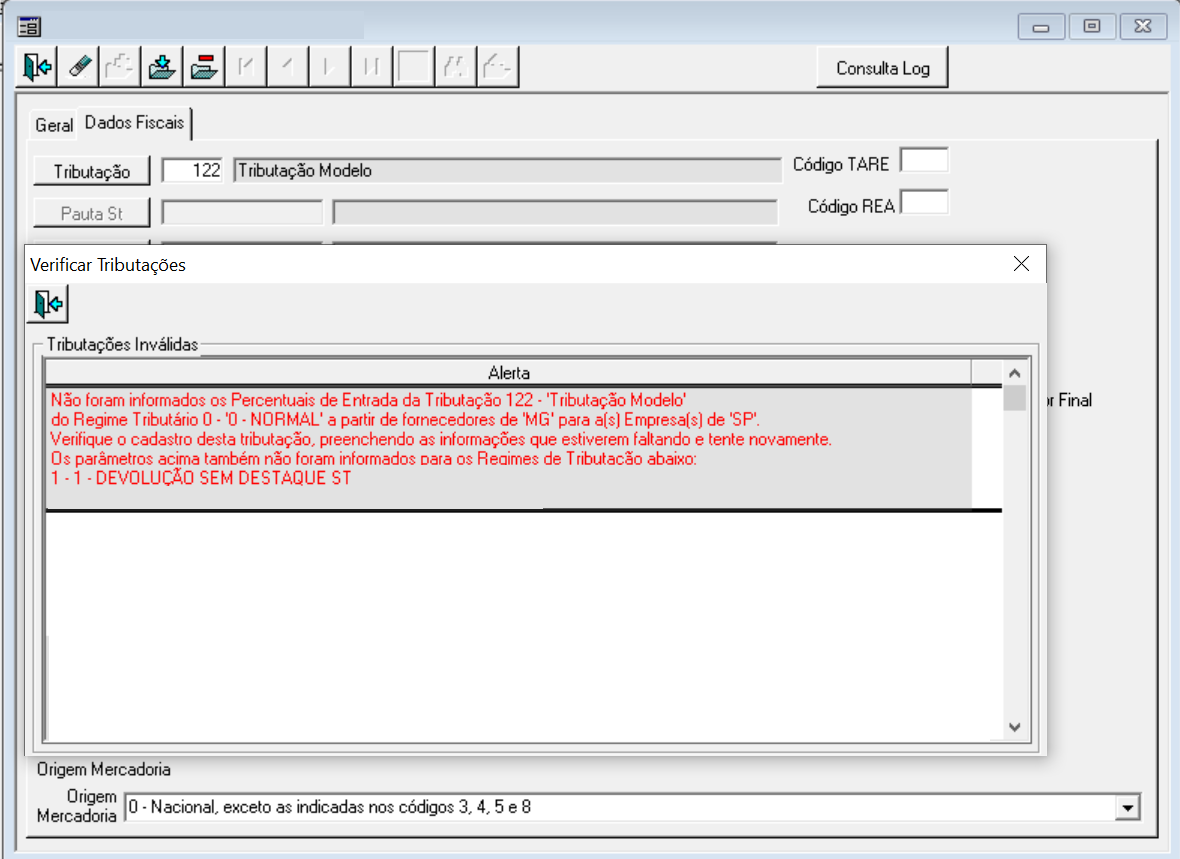Click the Pauta St code field
This screenshot has width=1180, height=859.
click(242, 212)
